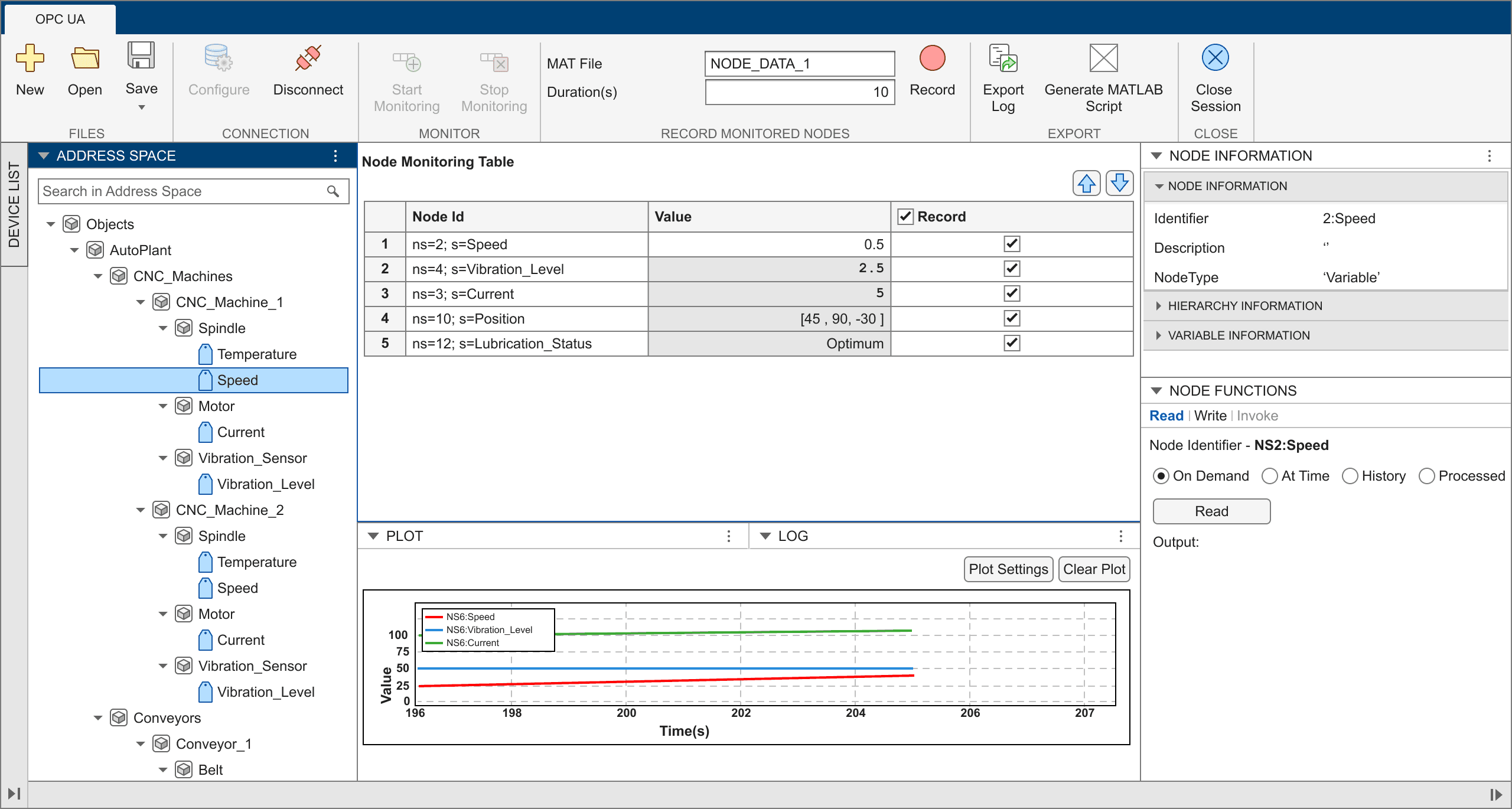Click the Start Monitoring icon
Viewport: 1512px width, 809px height.
coord(406,61)
